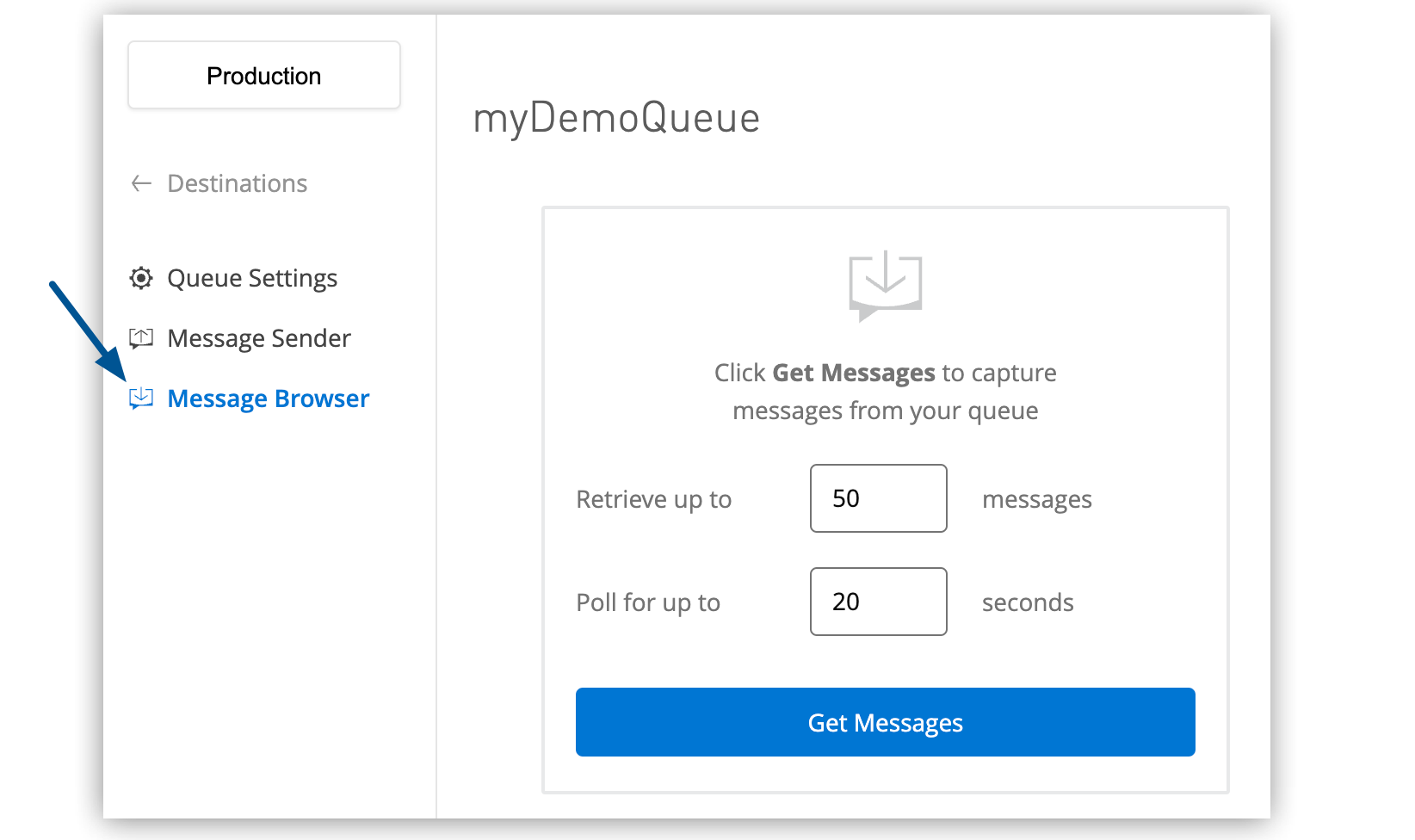Click the 'Retrieve up to' label

point(653,499)
